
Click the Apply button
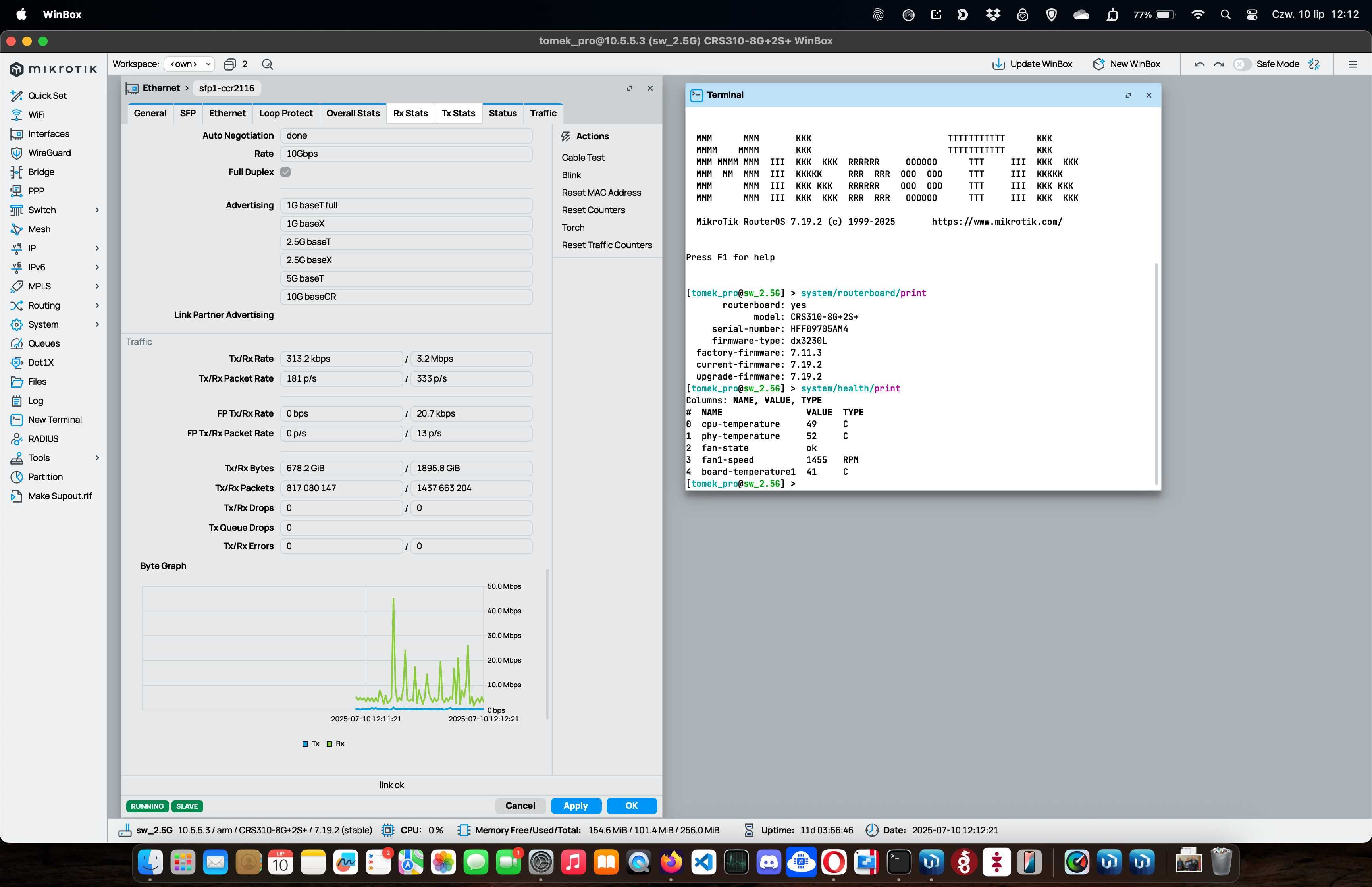tap(576, 805)
